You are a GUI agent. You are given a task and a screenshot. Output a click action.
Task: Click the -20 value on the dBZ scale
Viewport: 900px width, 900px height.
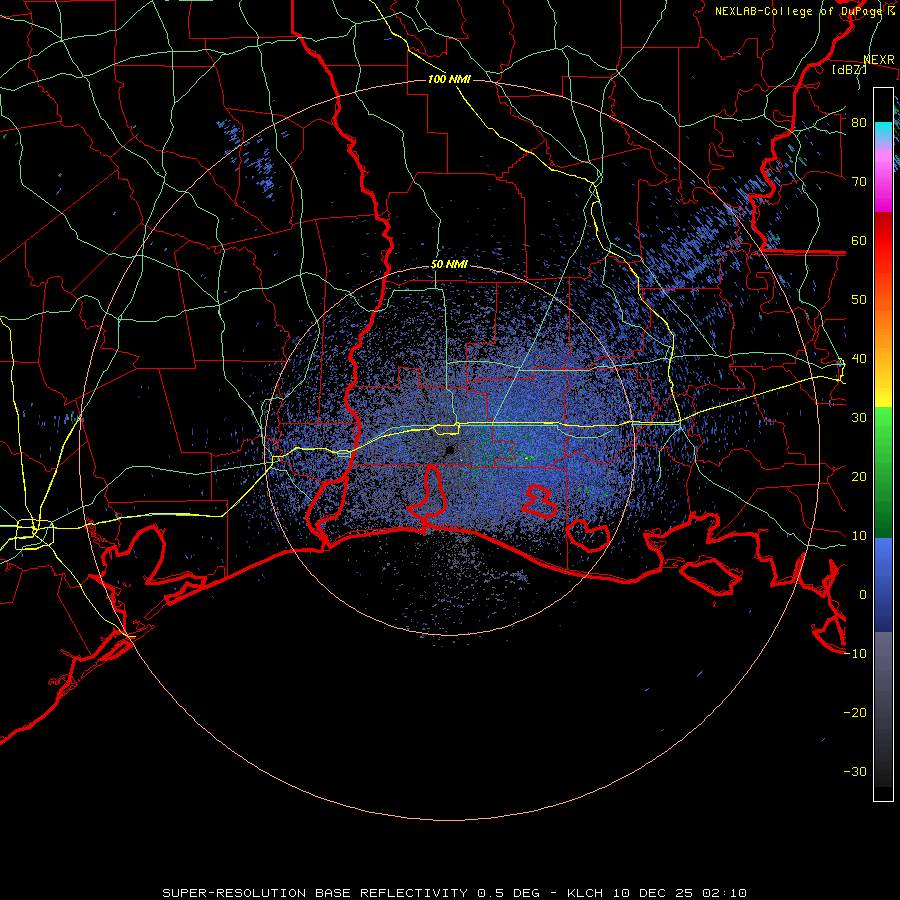[855, 713]
